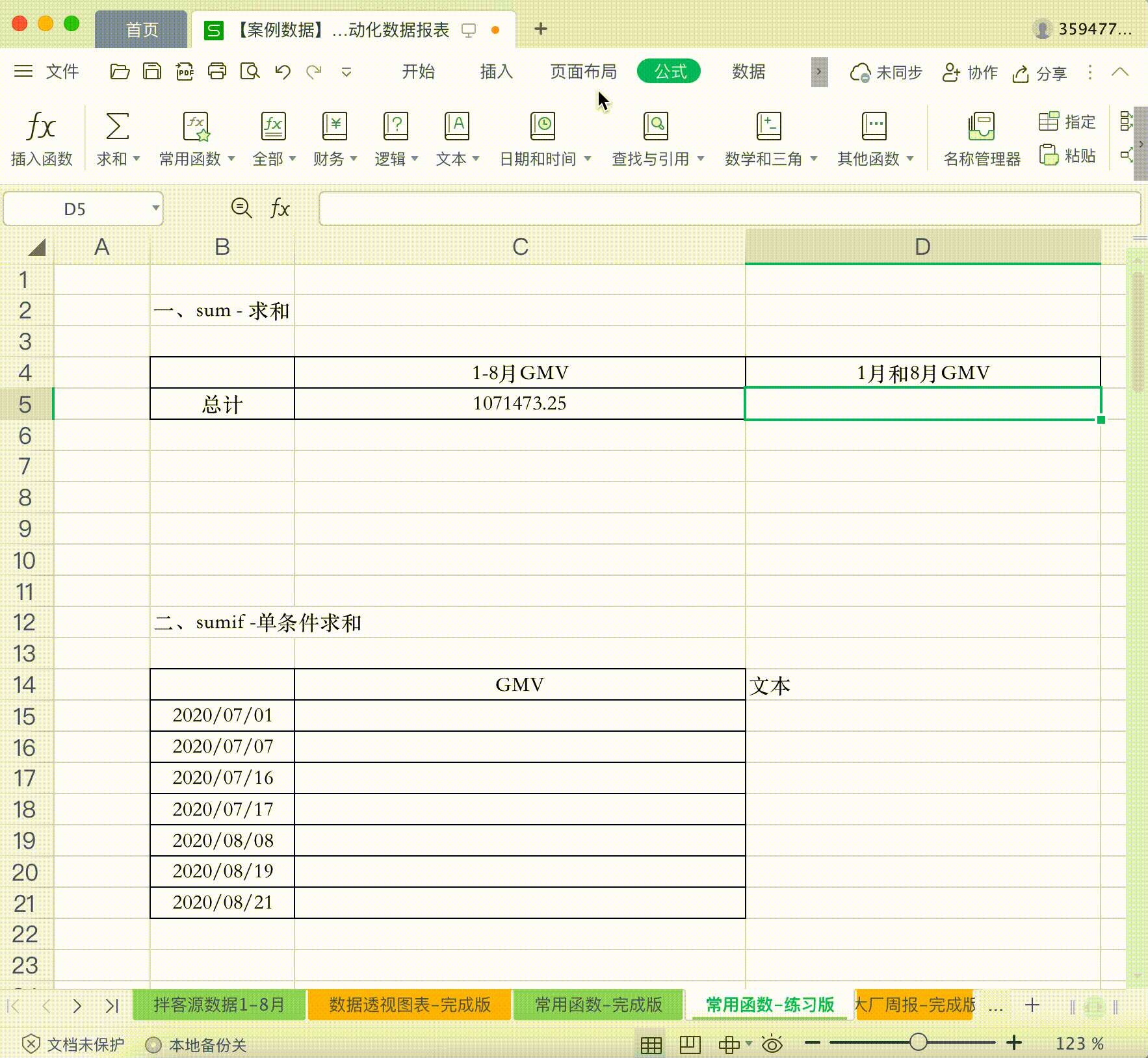
Task: Open Other Functions (其他函数) icon
Action: (x=874, y=125)
